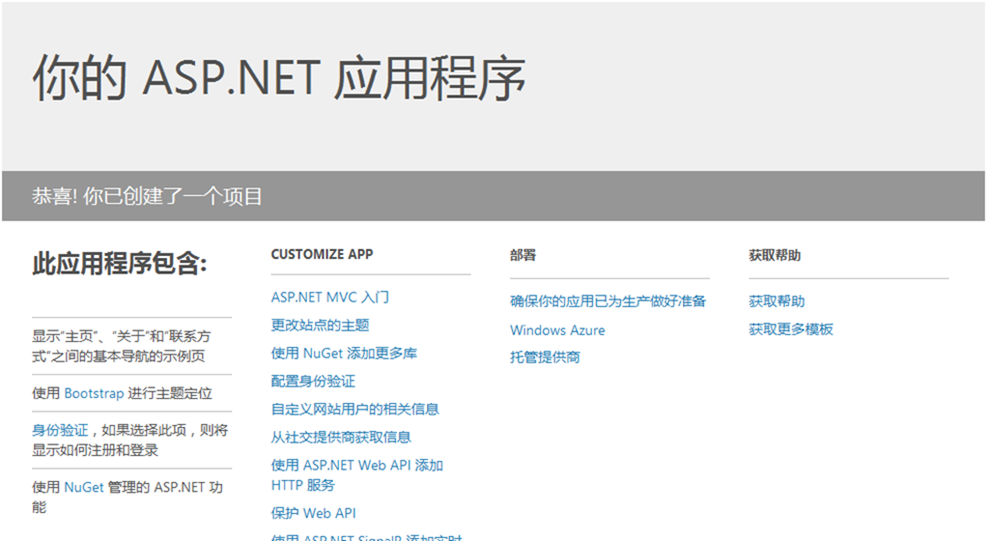Open the 托管提供商 link

click(545, 357)
